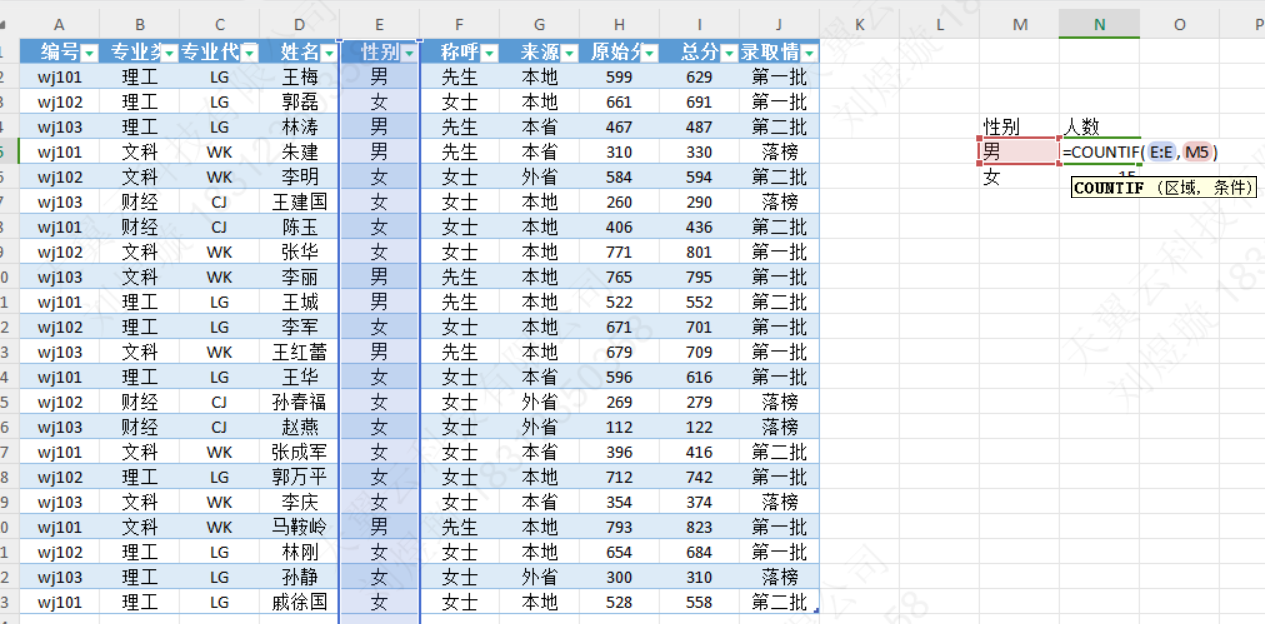1265x624 pixels.
Task: Select column H header
Action: click(619, 24)
